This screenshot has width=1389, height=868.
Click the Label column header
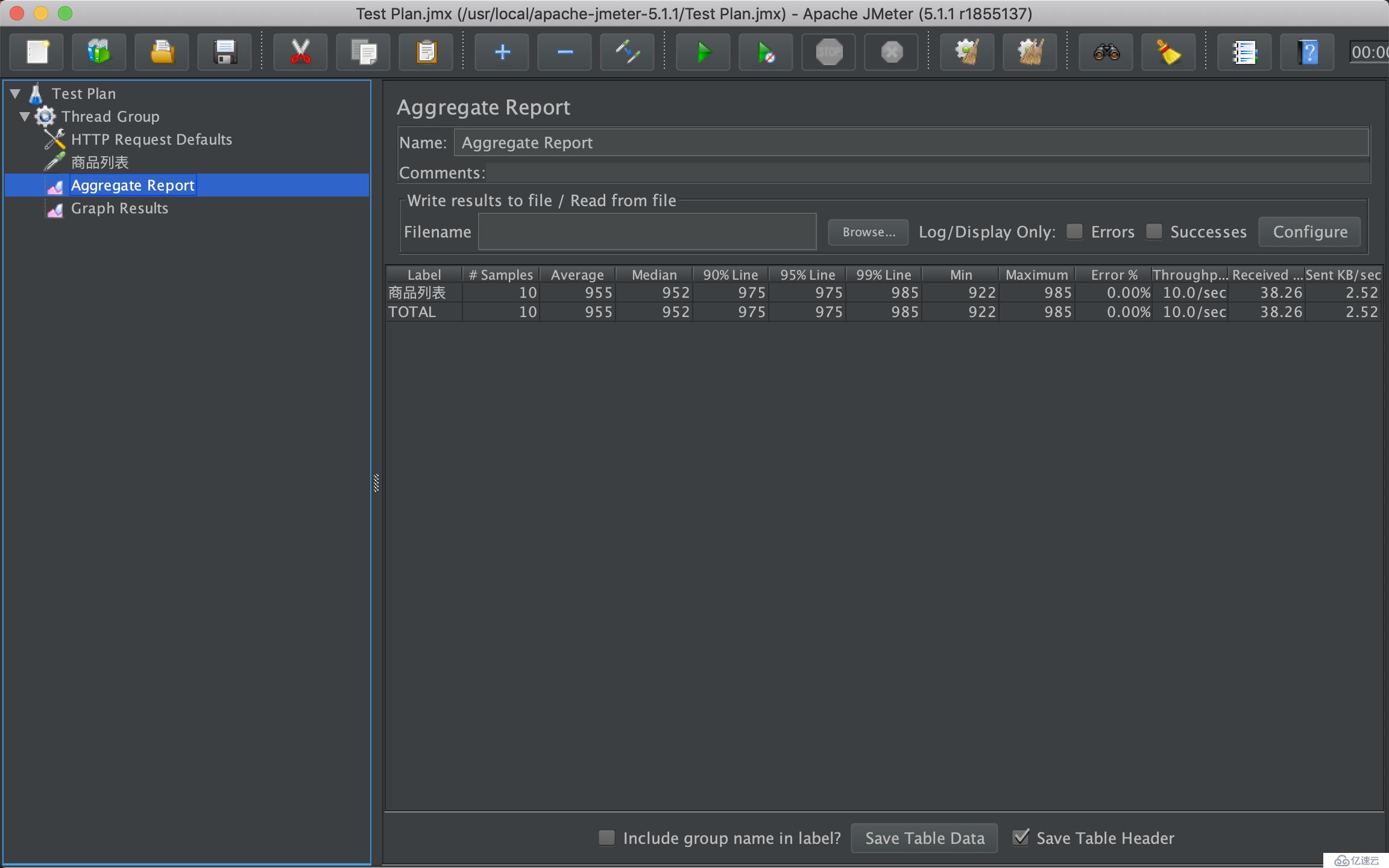coord(424,275)
